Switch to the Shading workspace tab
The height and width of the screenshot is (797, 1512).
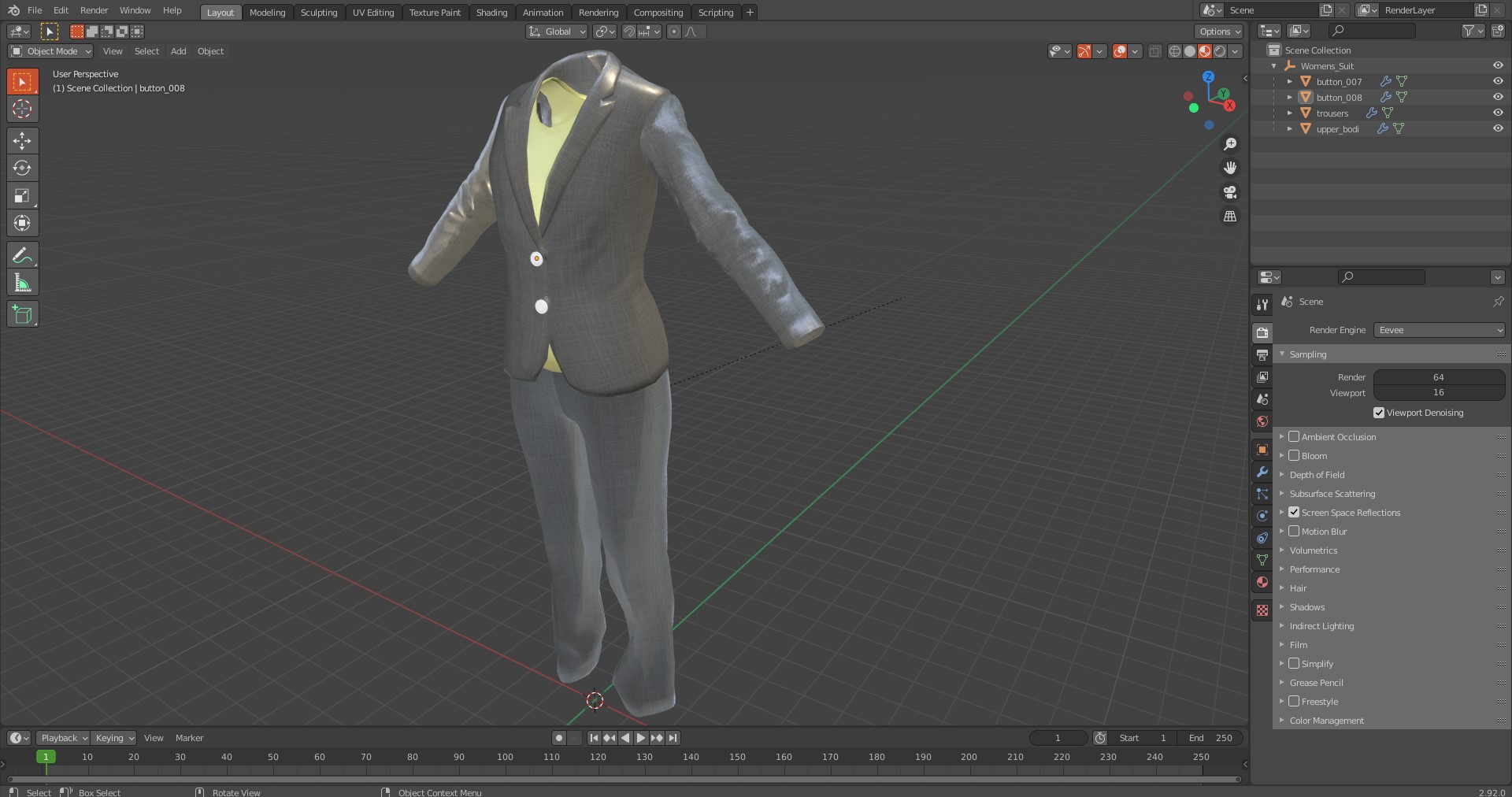point(491,13)
